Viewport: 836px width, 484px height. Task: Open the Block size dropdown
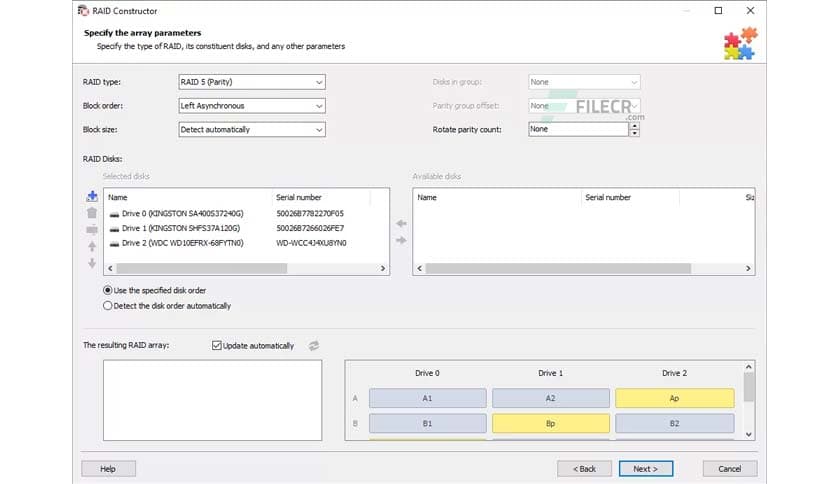(x=252, y=130)
